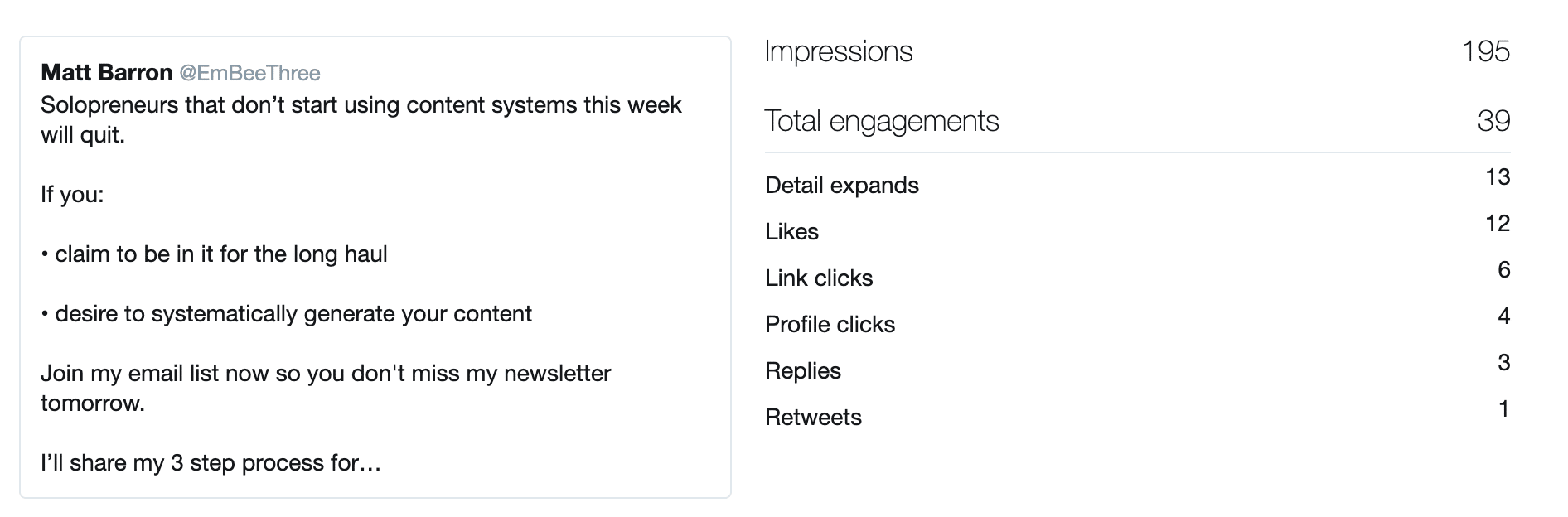Select the 6 link clicks count
Image resolution: width=1568 pixels, height=517 pixels.
tap(1503, 269)
